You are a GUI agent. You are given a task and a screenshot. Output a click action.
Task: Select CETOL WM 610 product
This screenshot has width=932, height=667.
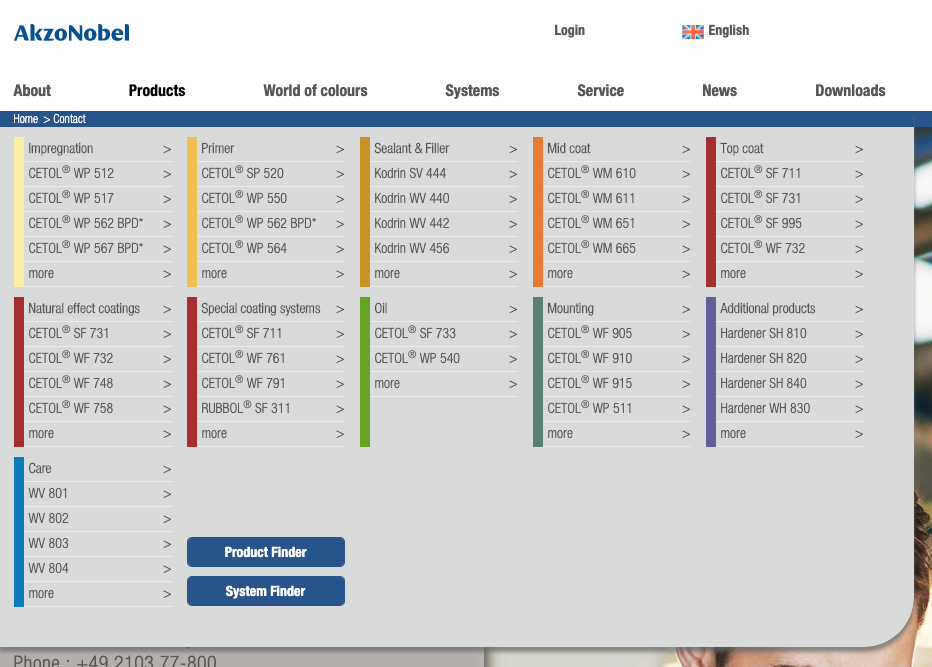tap(591, 174)
